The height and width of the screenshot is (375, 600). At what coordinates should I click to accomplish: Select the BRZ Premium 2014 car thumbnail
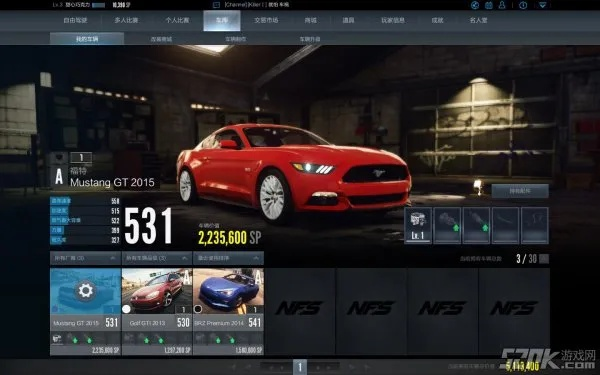coord(228,291)
